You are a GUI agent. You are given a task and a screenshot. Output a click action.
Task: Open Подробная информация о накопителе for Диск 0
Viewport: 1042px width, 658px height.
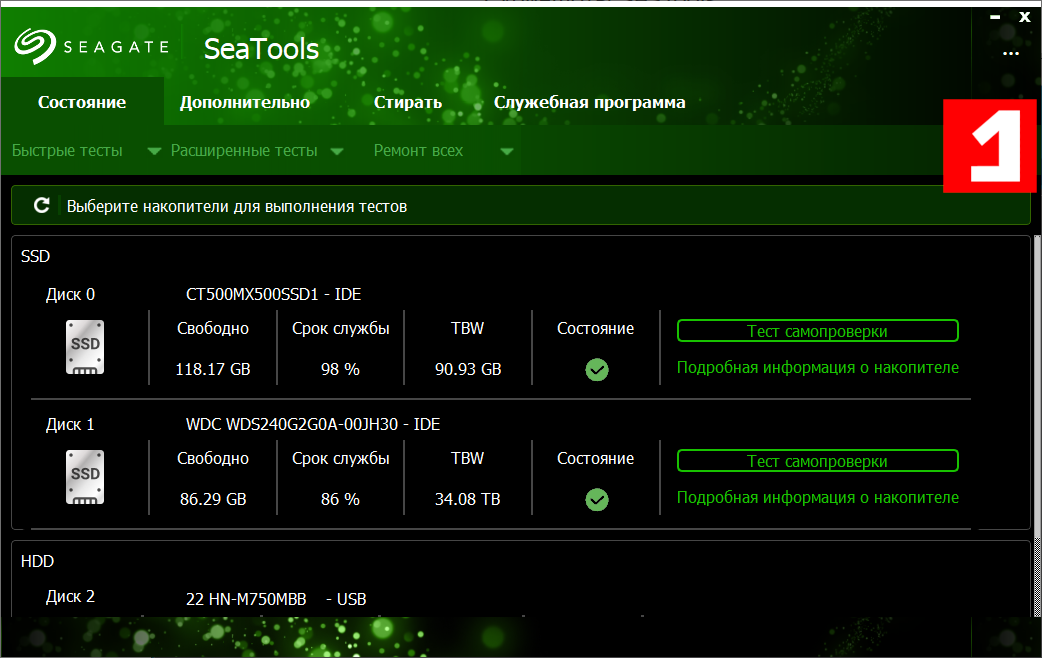pos(817,368)
